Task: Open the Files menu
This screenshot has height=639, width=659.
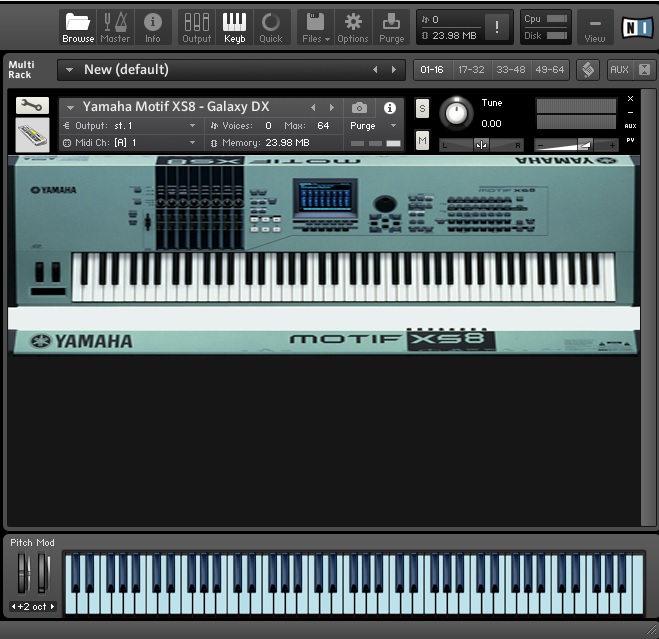Action: [316, 27]
